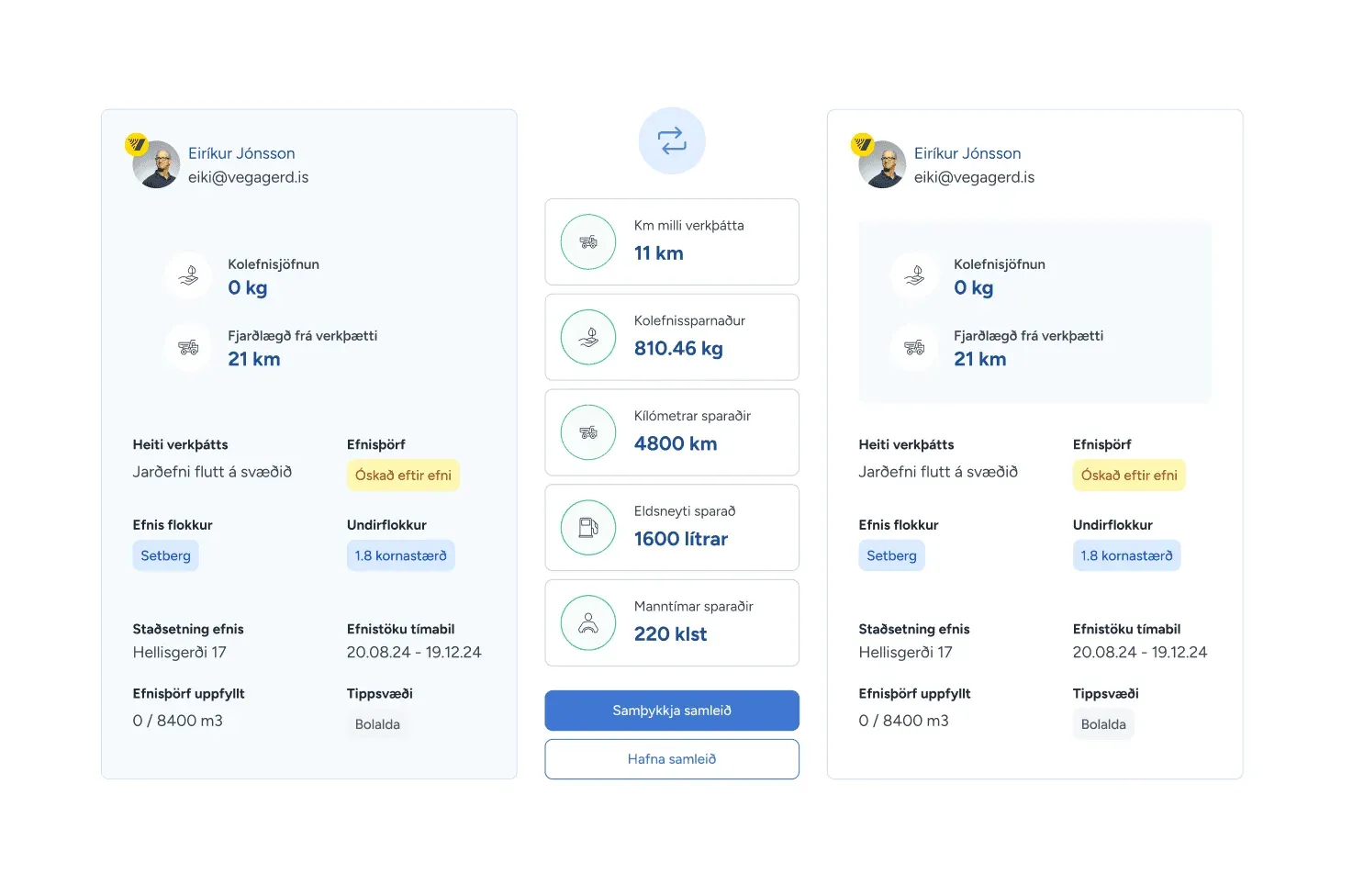Click Fjarlægð frá verkþætti truck icon in right card

[914, 347]
